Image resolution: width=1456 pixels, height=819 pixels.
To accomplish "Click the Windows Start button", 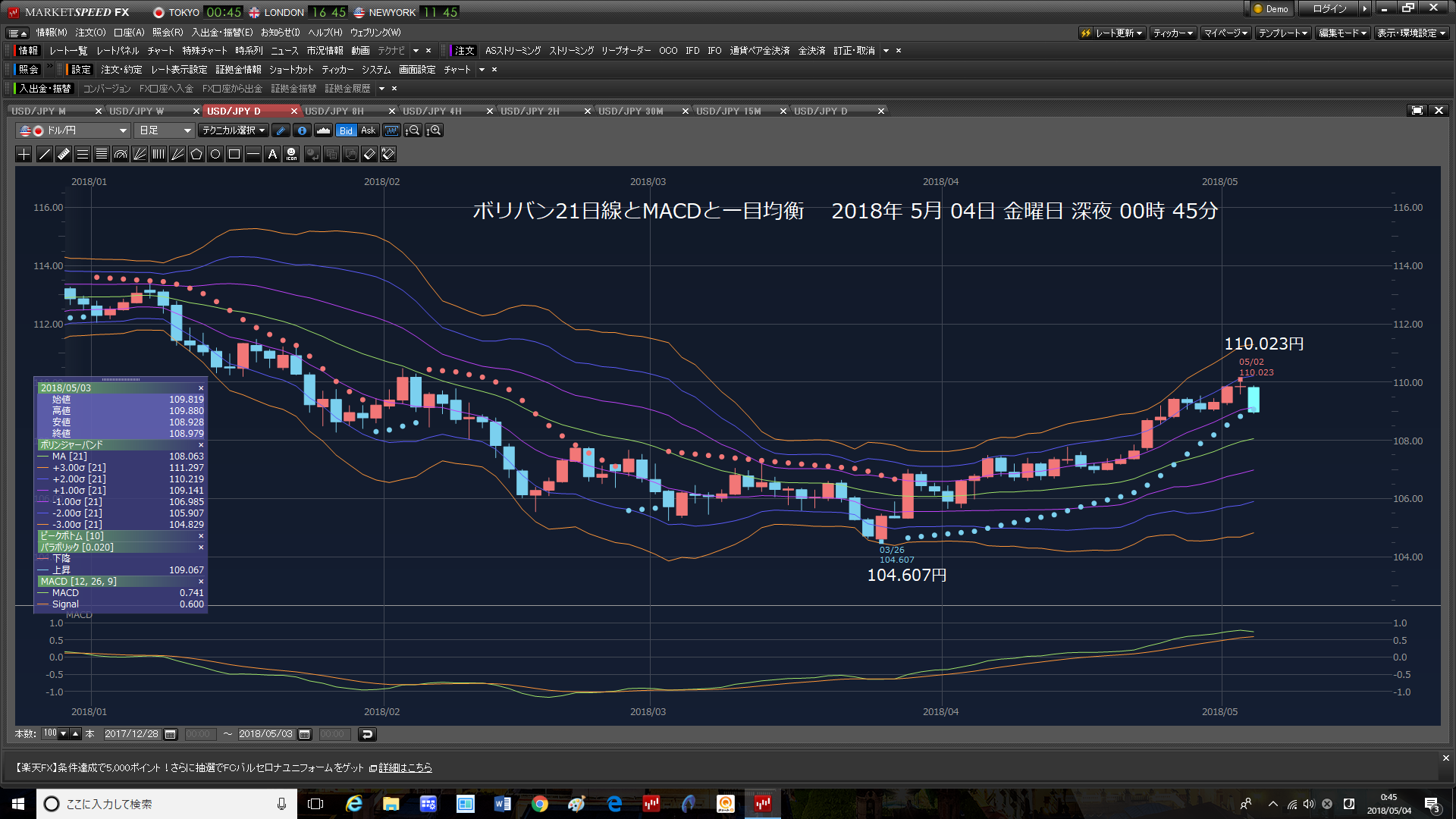I will tap(18, 804).
